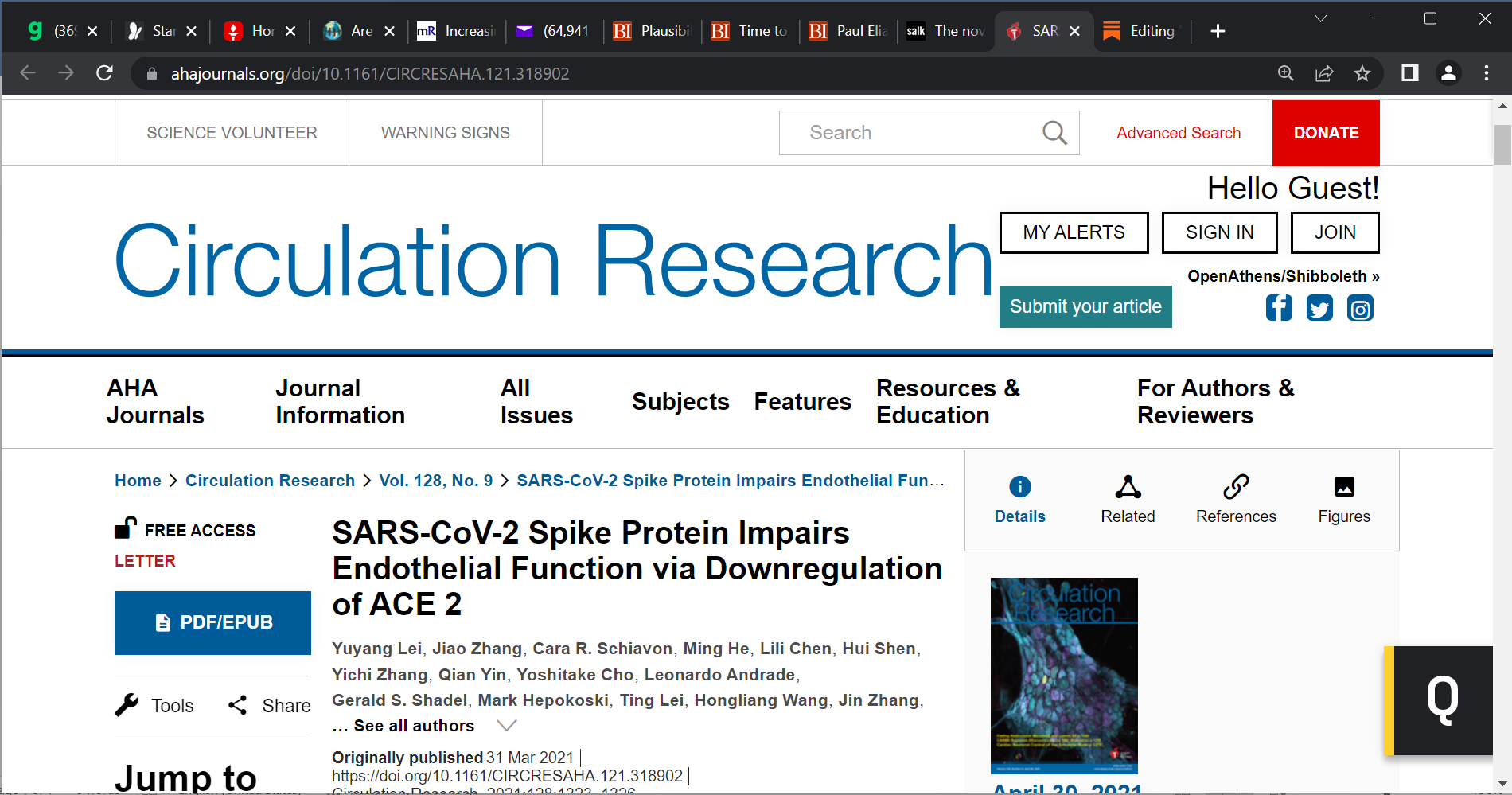The image size is (1512, 795).
Task: Click the browser back arrow
Action: (x=28, y=73)
